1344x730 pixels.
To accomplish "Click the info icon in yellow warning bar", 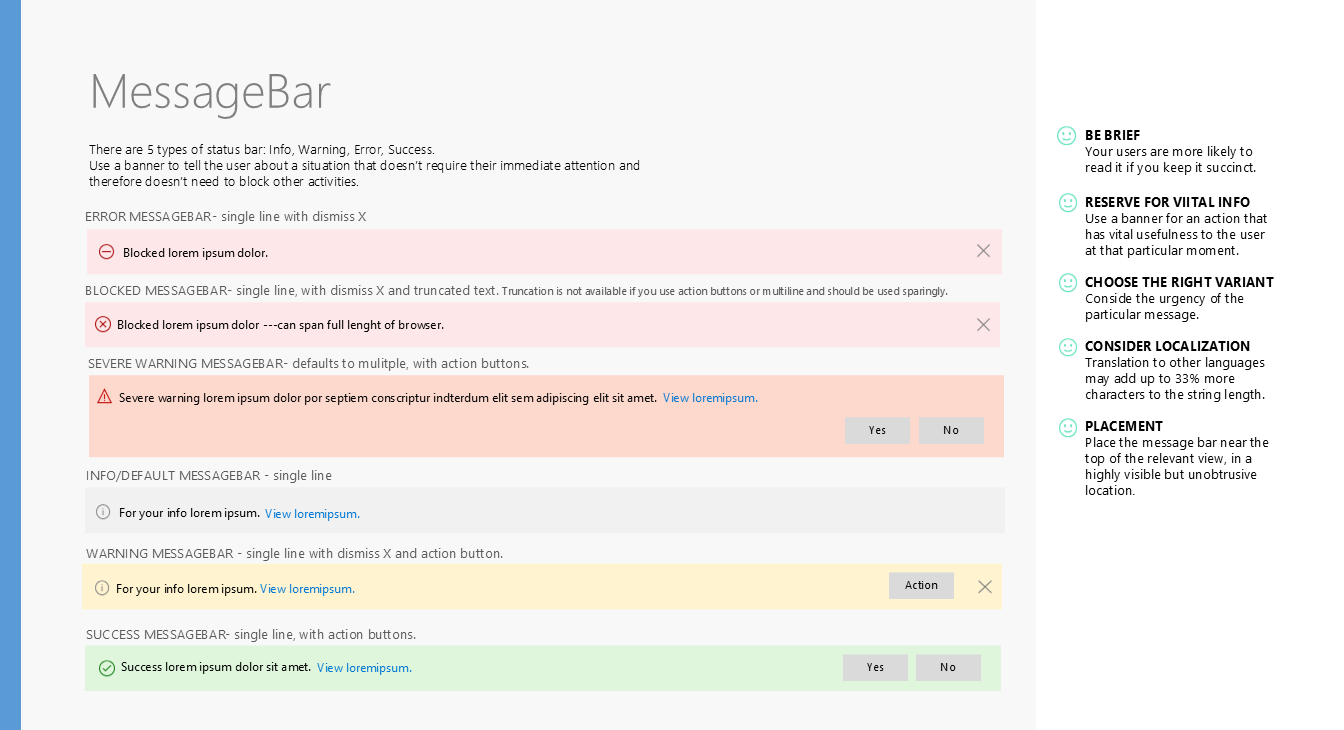I will [x=102, y=588].
